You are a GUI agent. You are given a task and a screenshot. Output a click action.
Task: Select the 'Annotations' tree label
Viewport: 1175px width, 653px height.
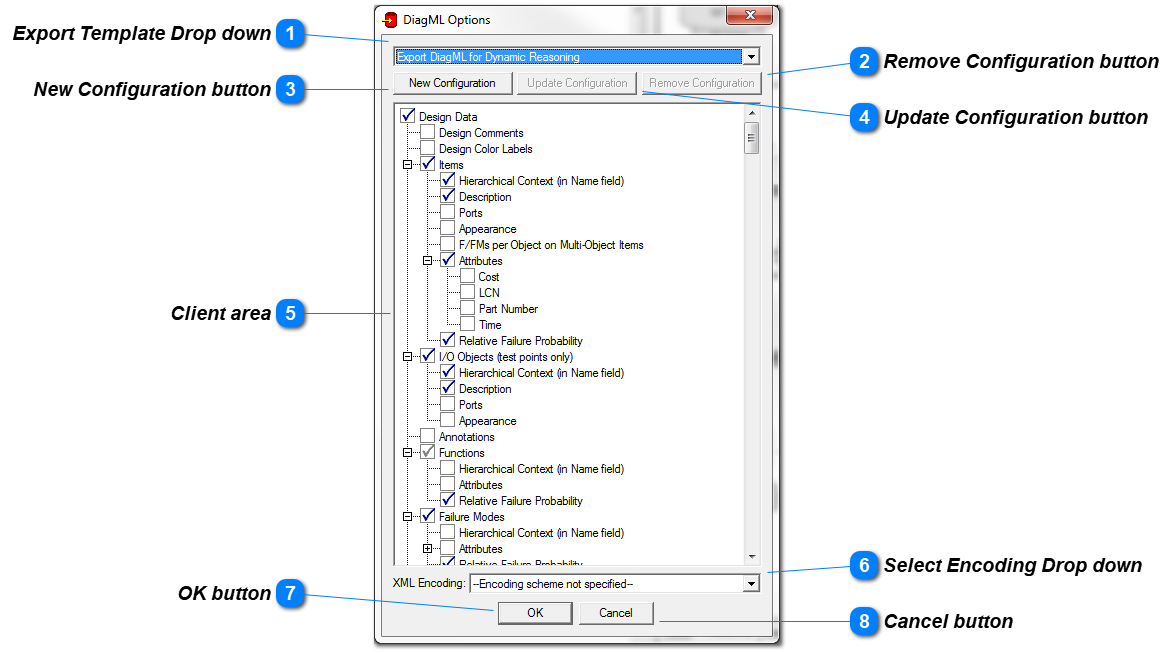(x=467, y=437)
